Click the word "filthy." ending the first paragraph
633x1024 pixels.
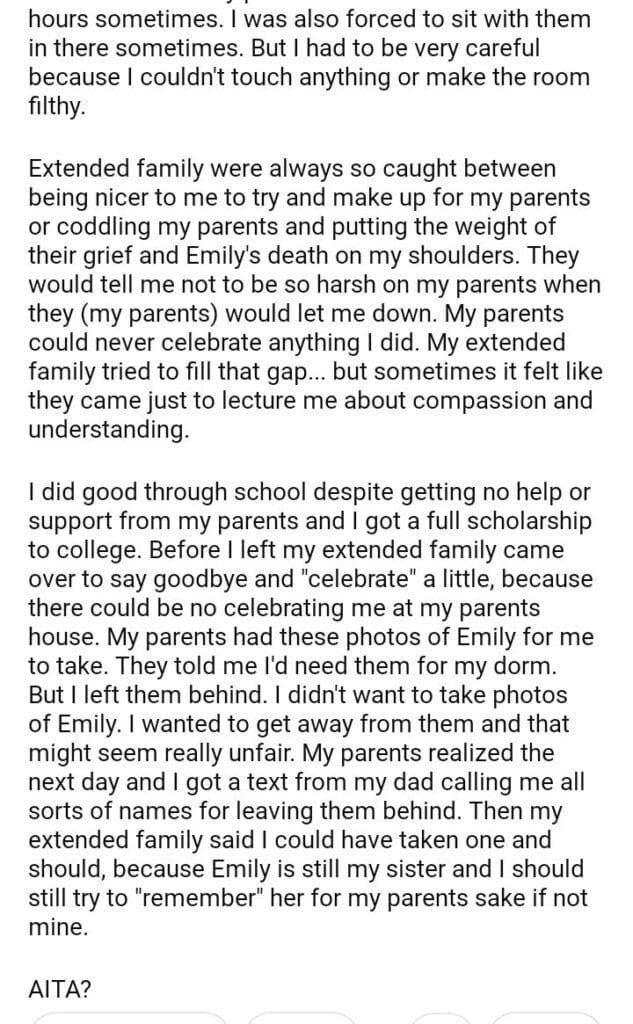(58, 105)
